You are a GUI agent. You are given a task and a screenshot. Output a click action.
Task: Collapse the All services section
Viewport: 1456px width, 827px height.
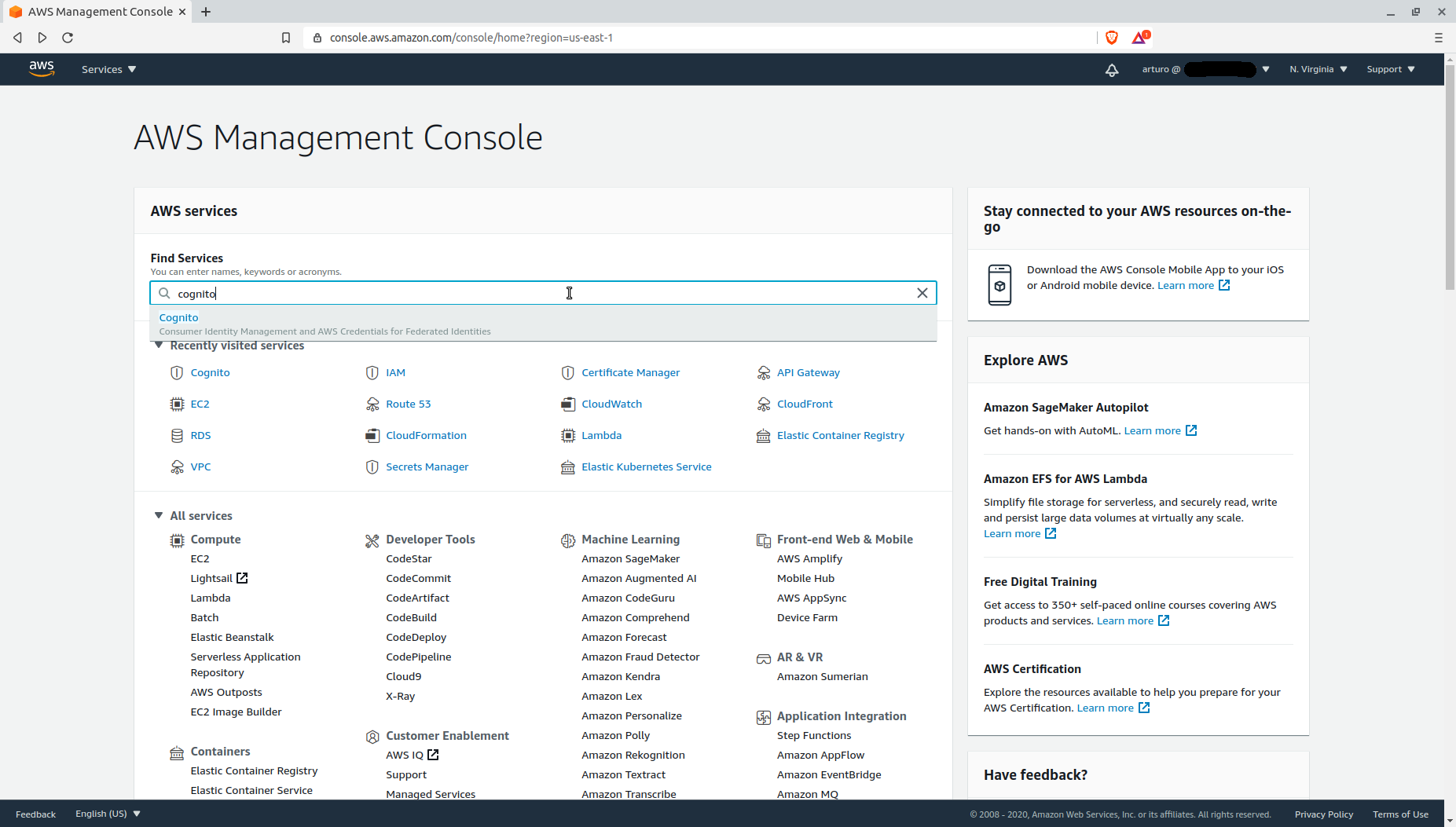pyautogui.click(x=159, y=515)
